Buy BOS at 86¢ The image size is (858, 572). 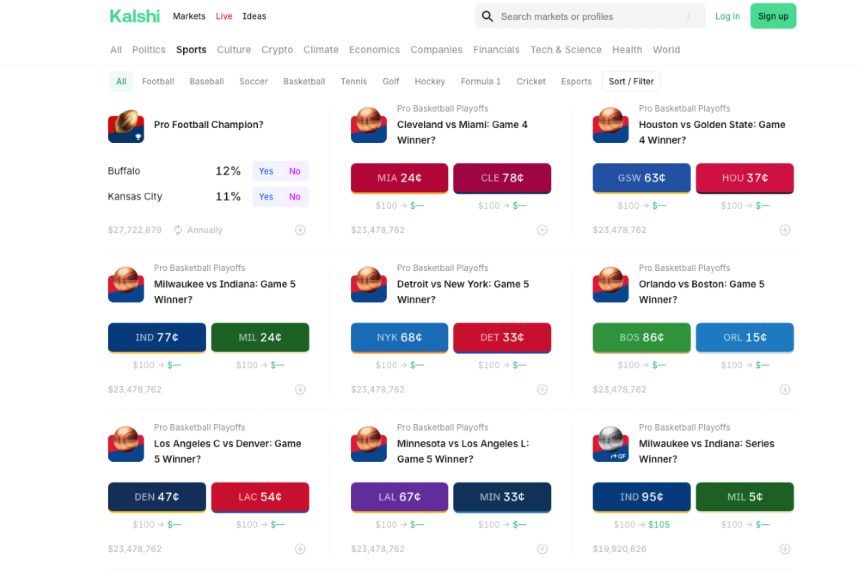641,337
